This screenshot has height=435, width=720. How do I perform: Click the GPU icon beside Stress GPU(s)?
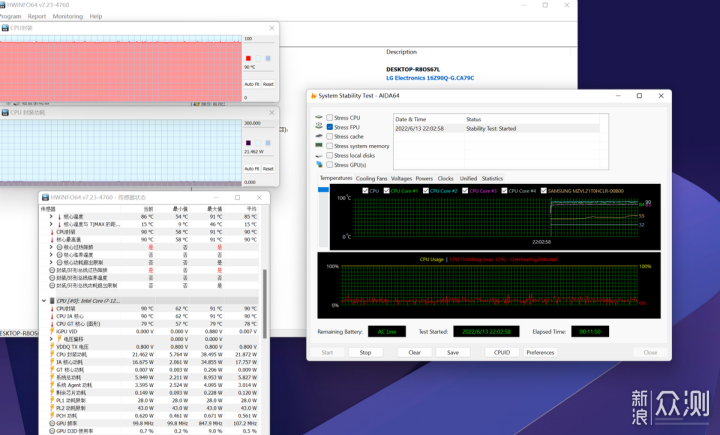318,165
